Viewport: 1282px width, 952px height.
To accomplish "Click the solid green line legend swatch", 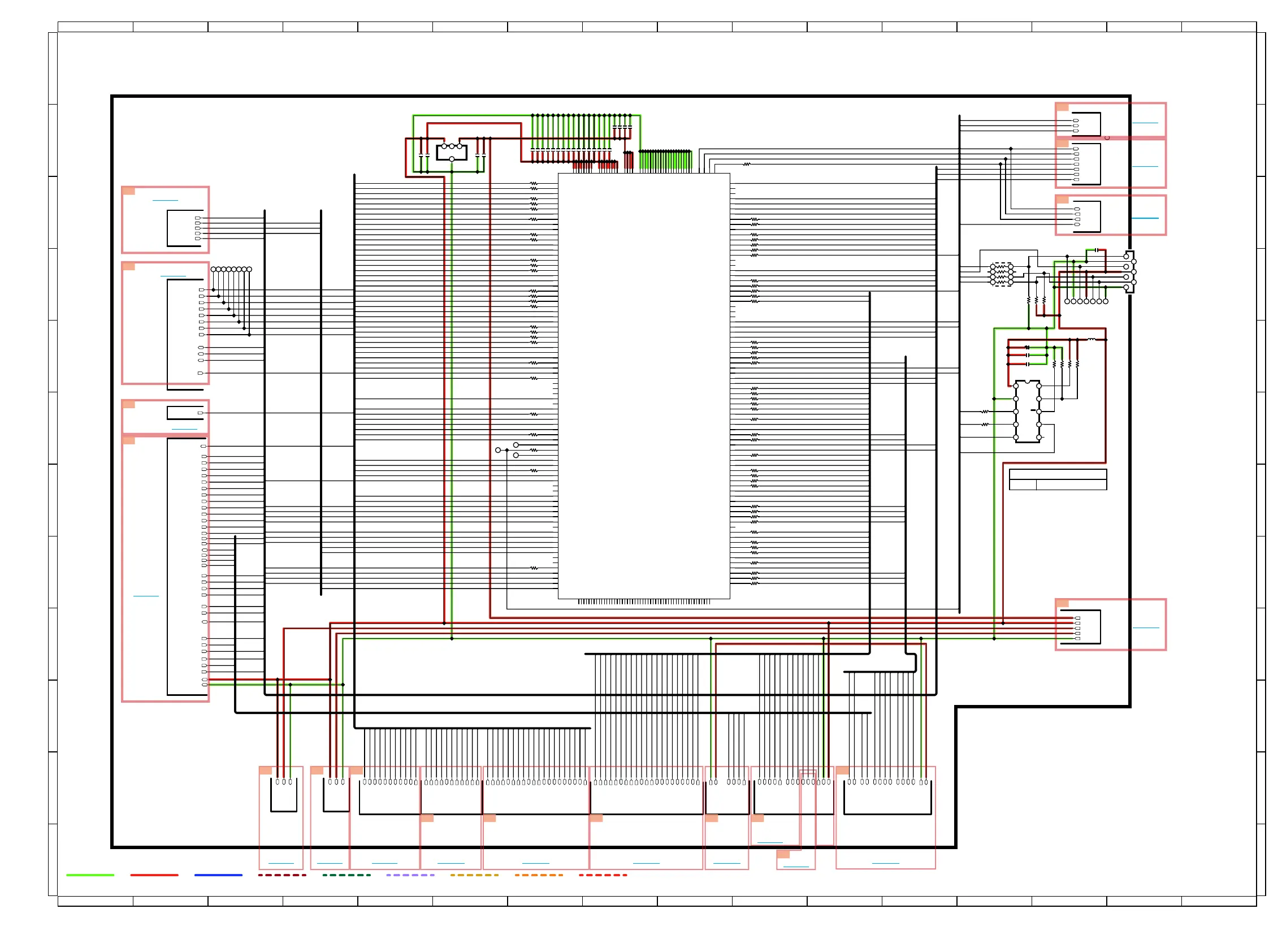I will [x=90, y=875].
